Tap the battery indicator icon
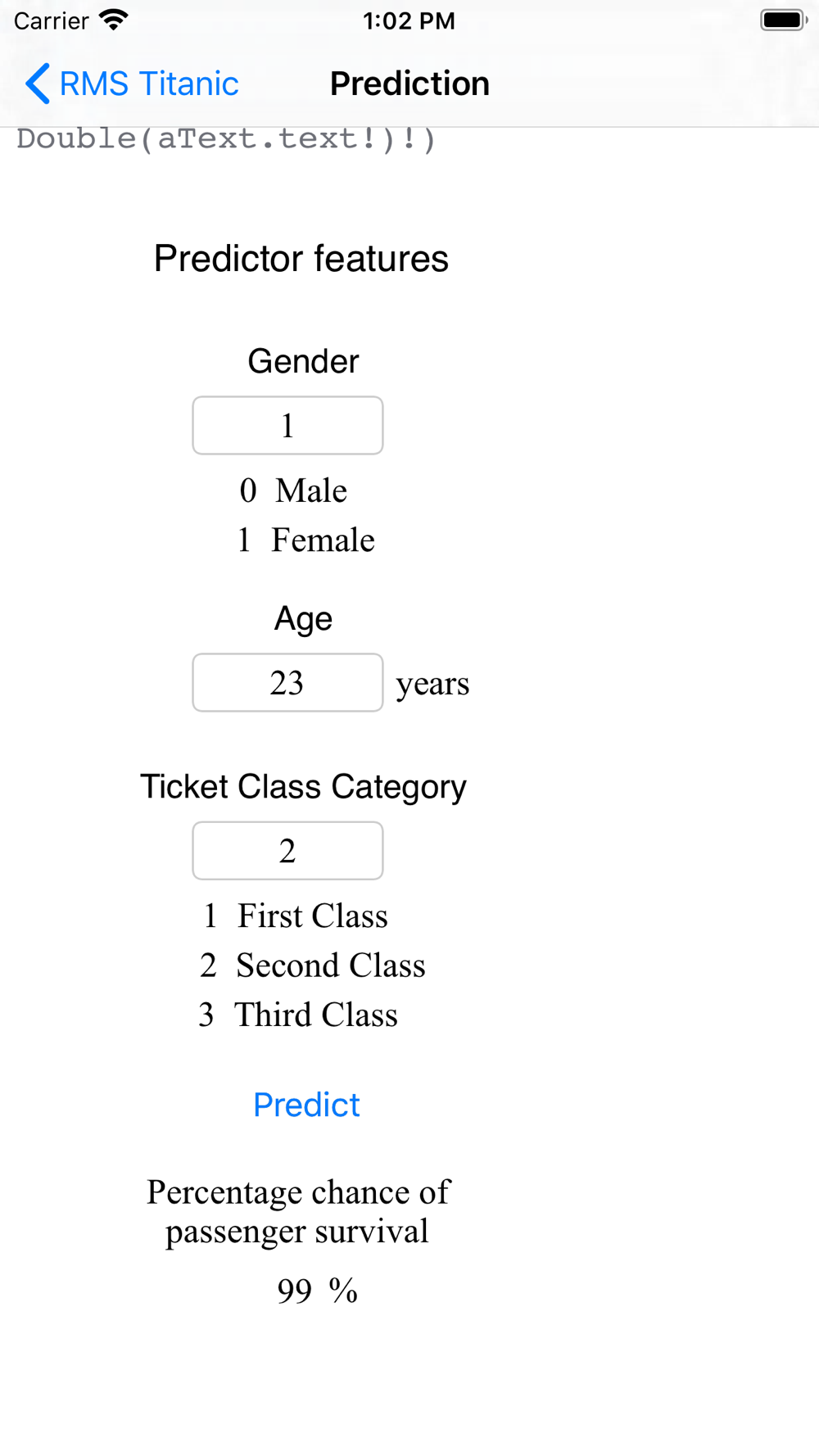 (784, 20)
